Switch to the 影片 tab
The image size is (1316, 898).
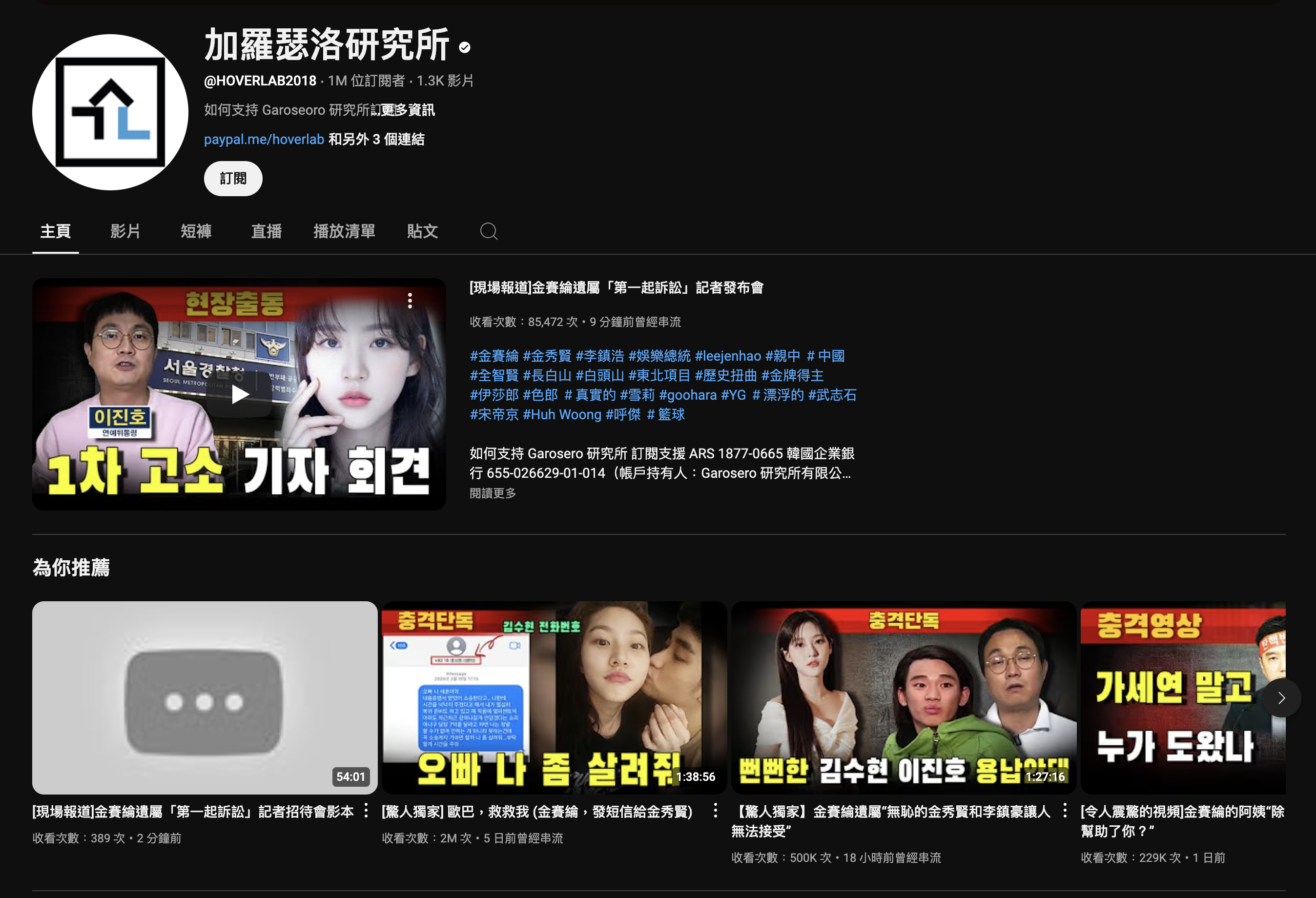(x=125, y=231)
